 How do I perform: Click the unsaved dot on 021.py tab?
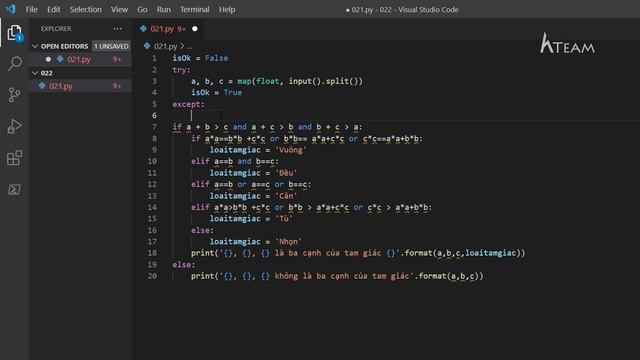click(x=195, y=29)
